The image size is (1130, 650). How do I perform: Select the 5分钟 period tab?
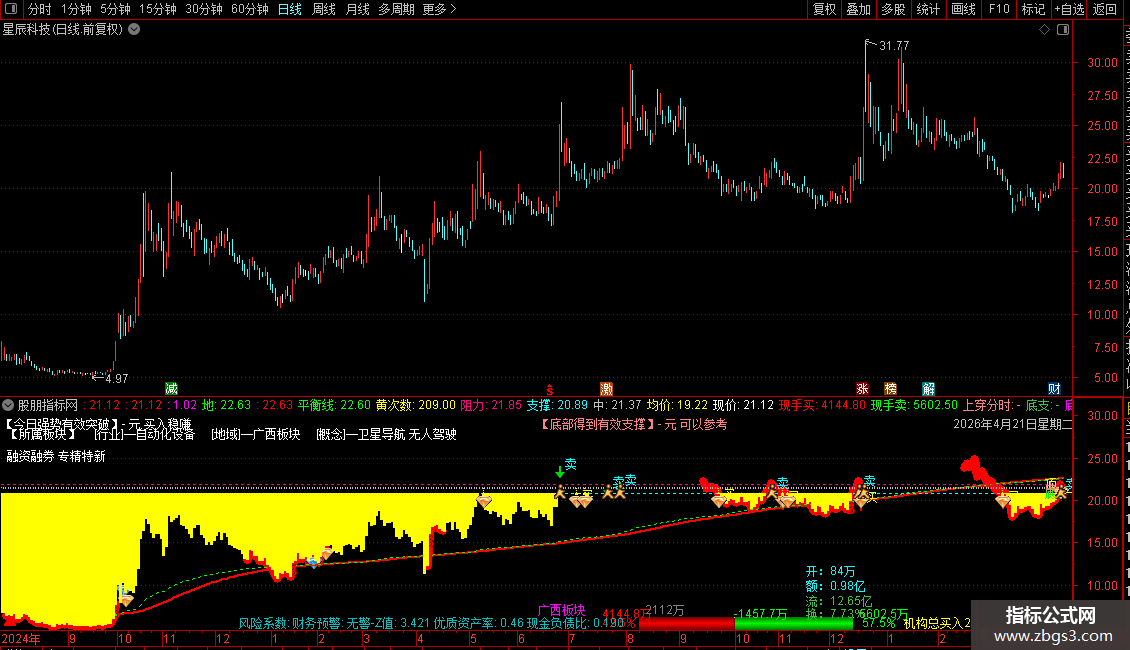[115, 9]
